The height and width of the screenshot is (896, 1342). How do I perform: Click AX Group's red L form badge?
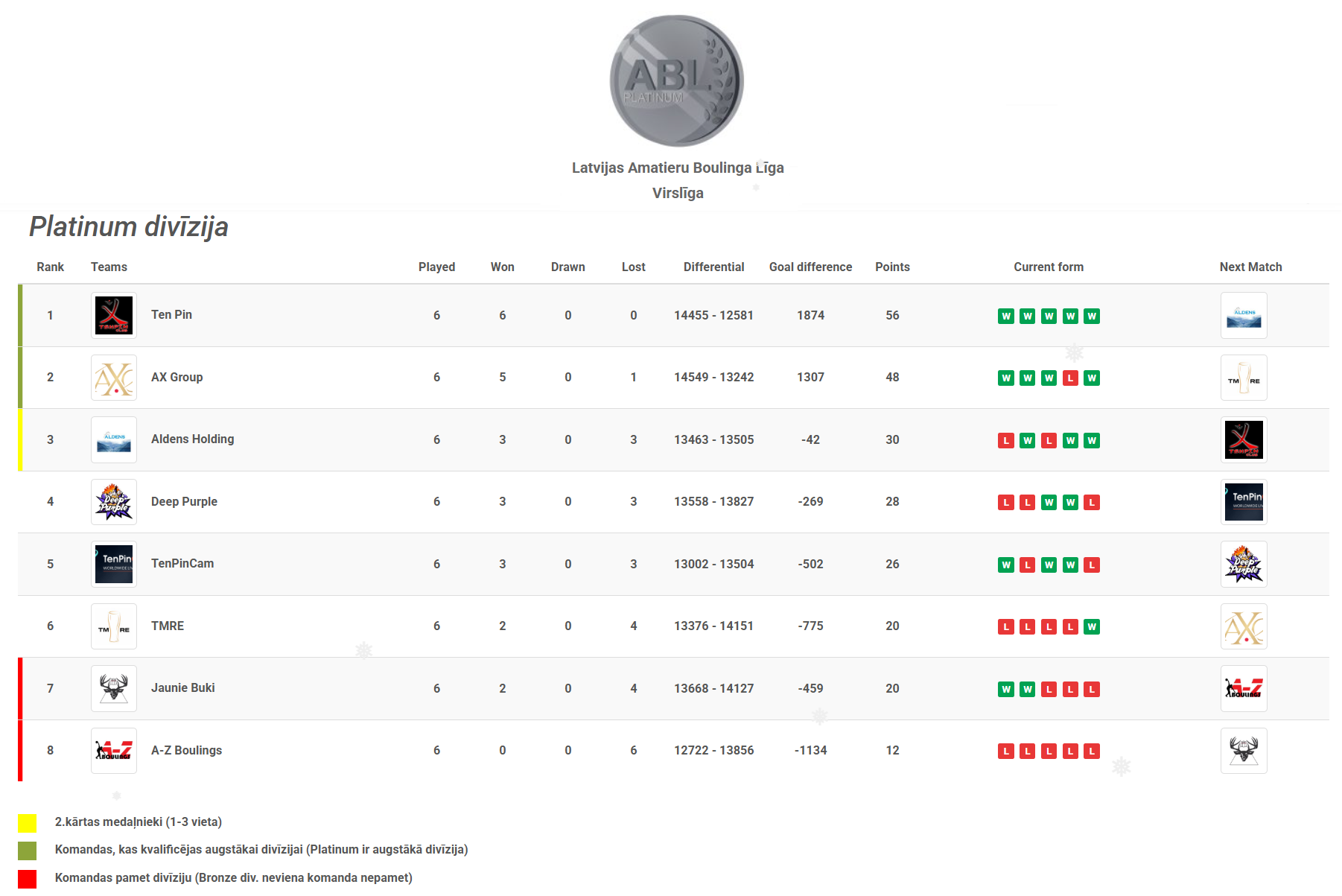pyautogui.click(x=1070, y=378)
